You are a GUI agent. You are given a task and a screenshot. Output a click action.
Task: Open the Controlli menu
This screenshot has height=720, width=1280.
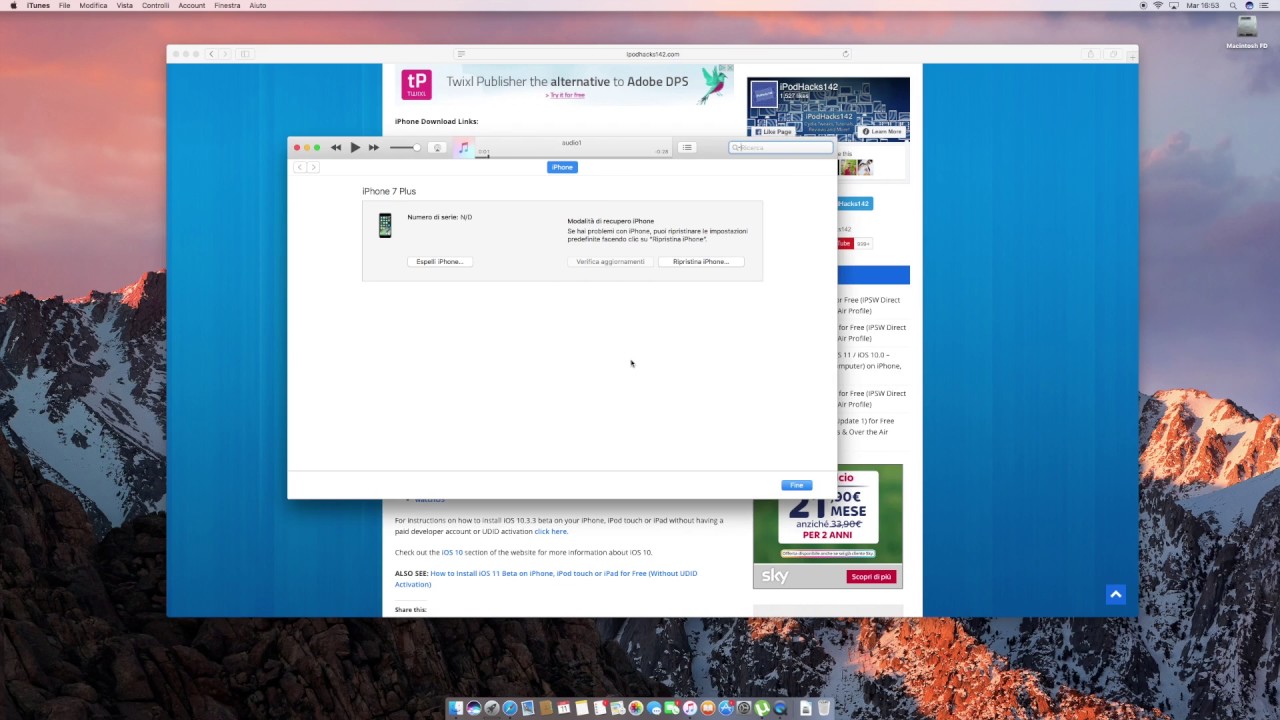point(156,5)
